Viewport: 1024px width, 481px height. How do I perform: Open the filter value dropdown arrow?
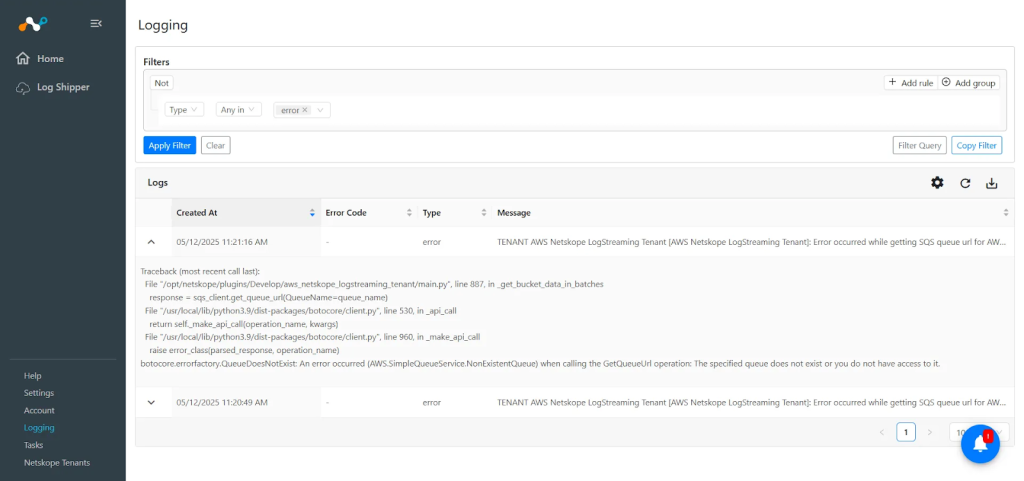click(321, 110)
